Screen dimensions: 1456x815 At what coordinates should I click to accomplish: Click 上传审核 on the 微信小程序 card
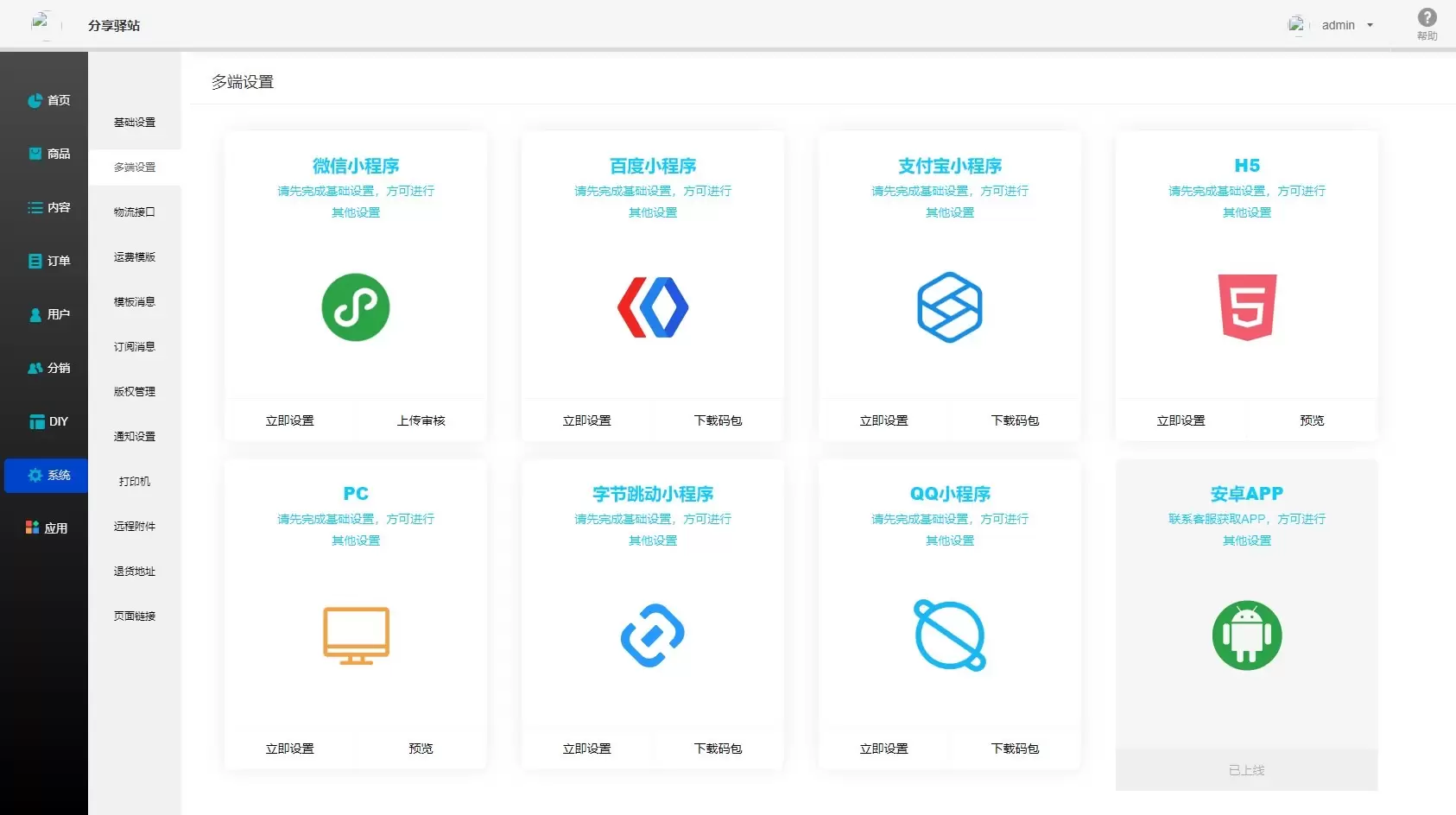421,420
